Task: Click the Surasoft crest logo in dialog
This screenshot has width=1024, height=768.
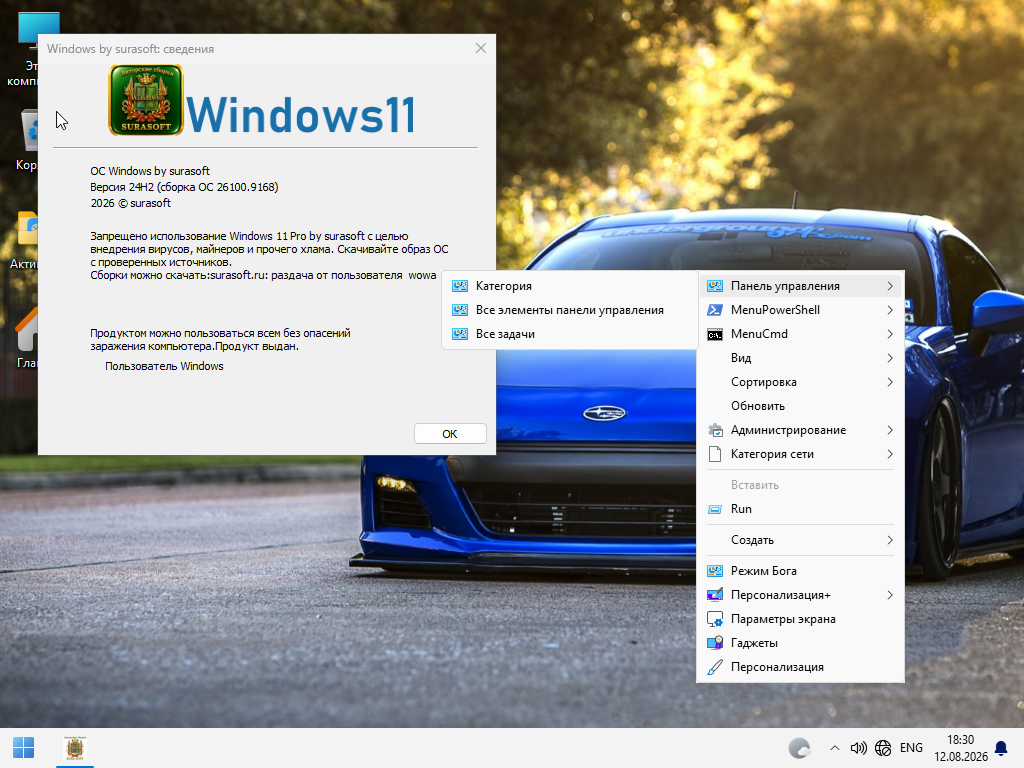Action: (x=146, y=100)
